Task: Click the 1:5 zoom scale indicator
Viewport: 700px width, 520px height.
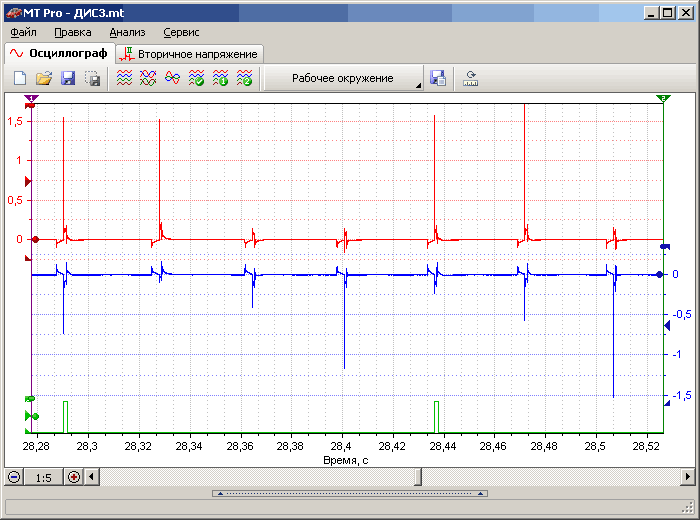Action: coord(44,477)
